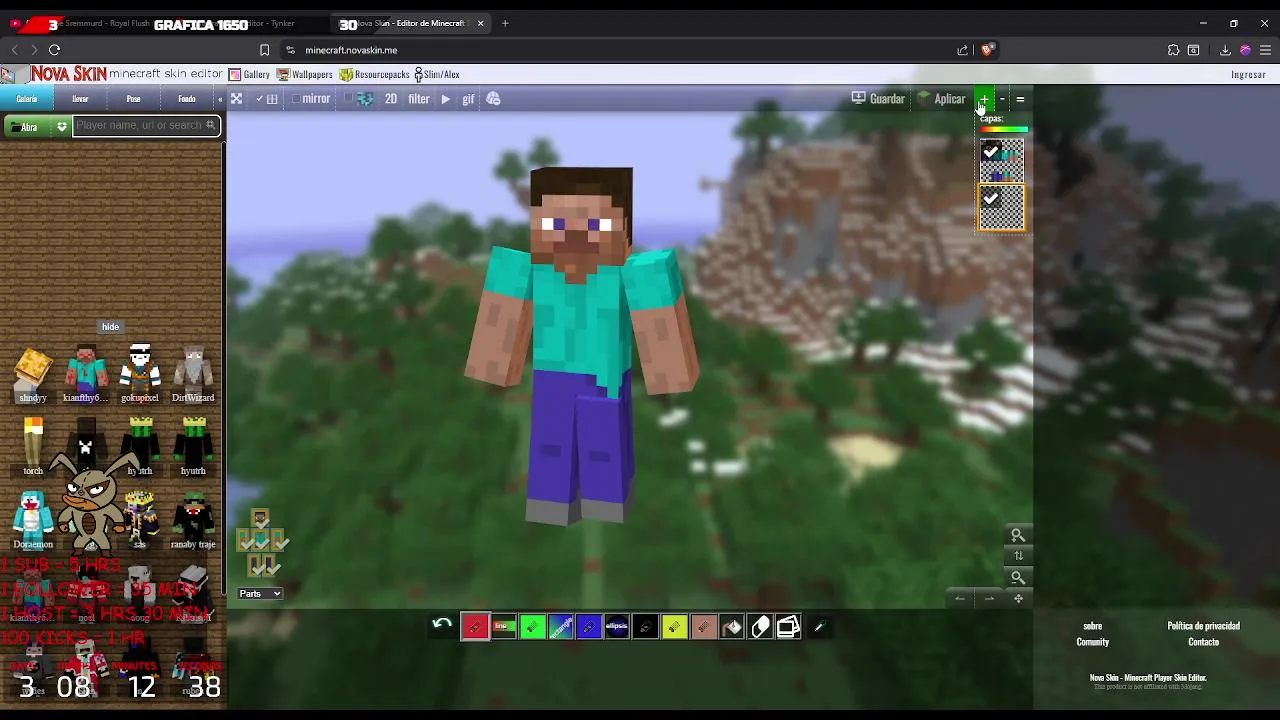1280x720 pixels.
Task: Select the skin-tone pencil tool
Action: pos(703,627)
